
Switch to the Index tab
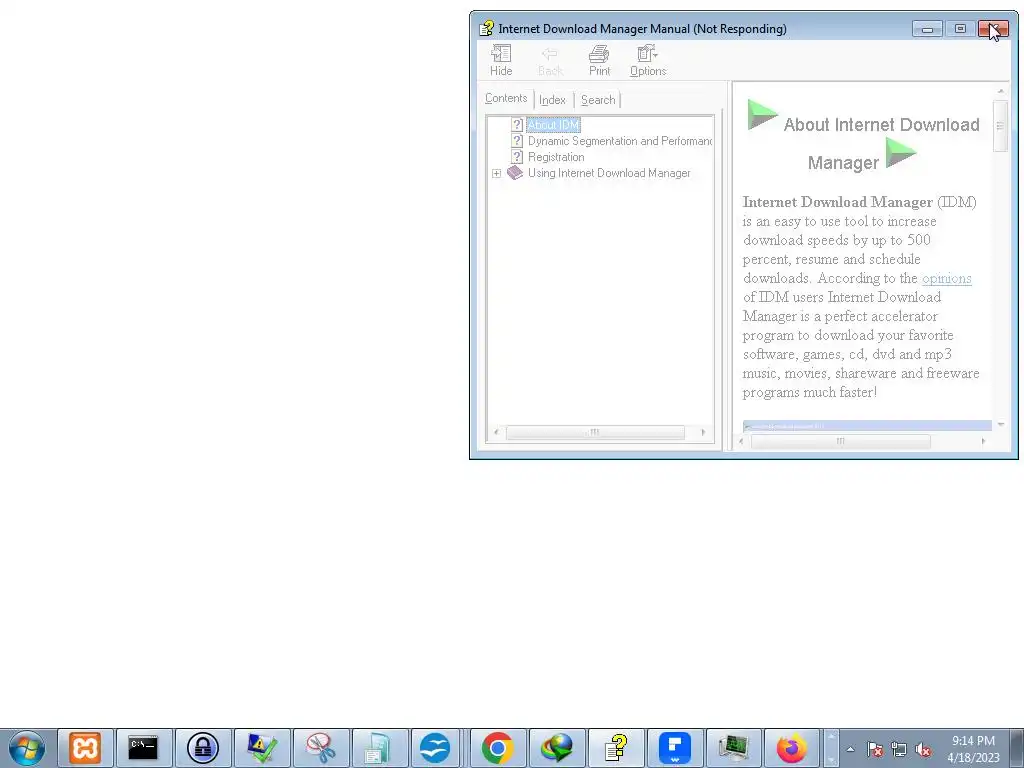pos(552,100)
